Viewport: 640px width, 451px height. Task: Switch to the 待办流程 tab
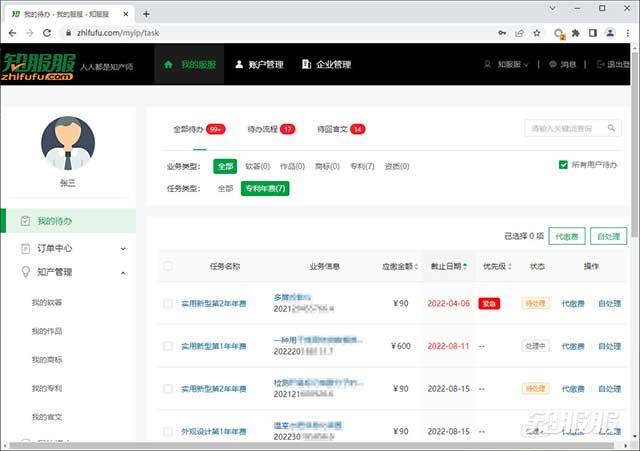270,129
